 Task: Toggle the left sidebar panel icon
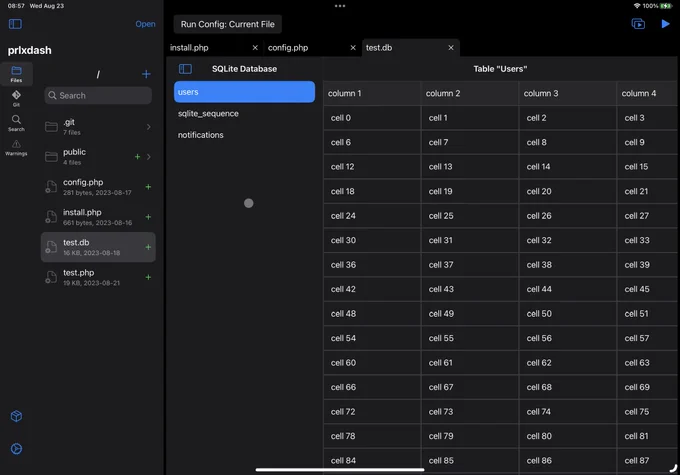point(15,24)
